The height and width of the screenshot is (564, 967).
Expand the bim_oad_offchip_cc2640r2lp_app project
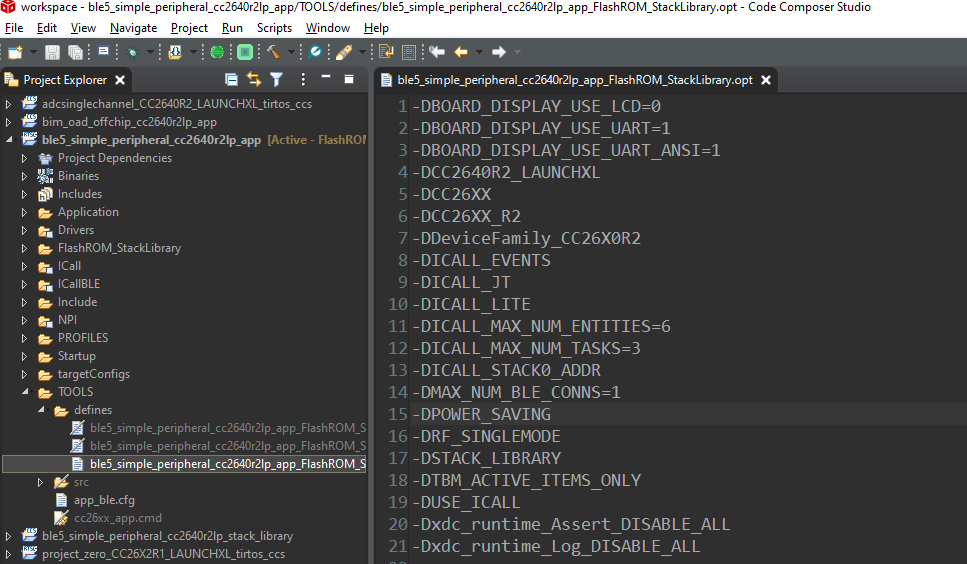pos(8,122)
